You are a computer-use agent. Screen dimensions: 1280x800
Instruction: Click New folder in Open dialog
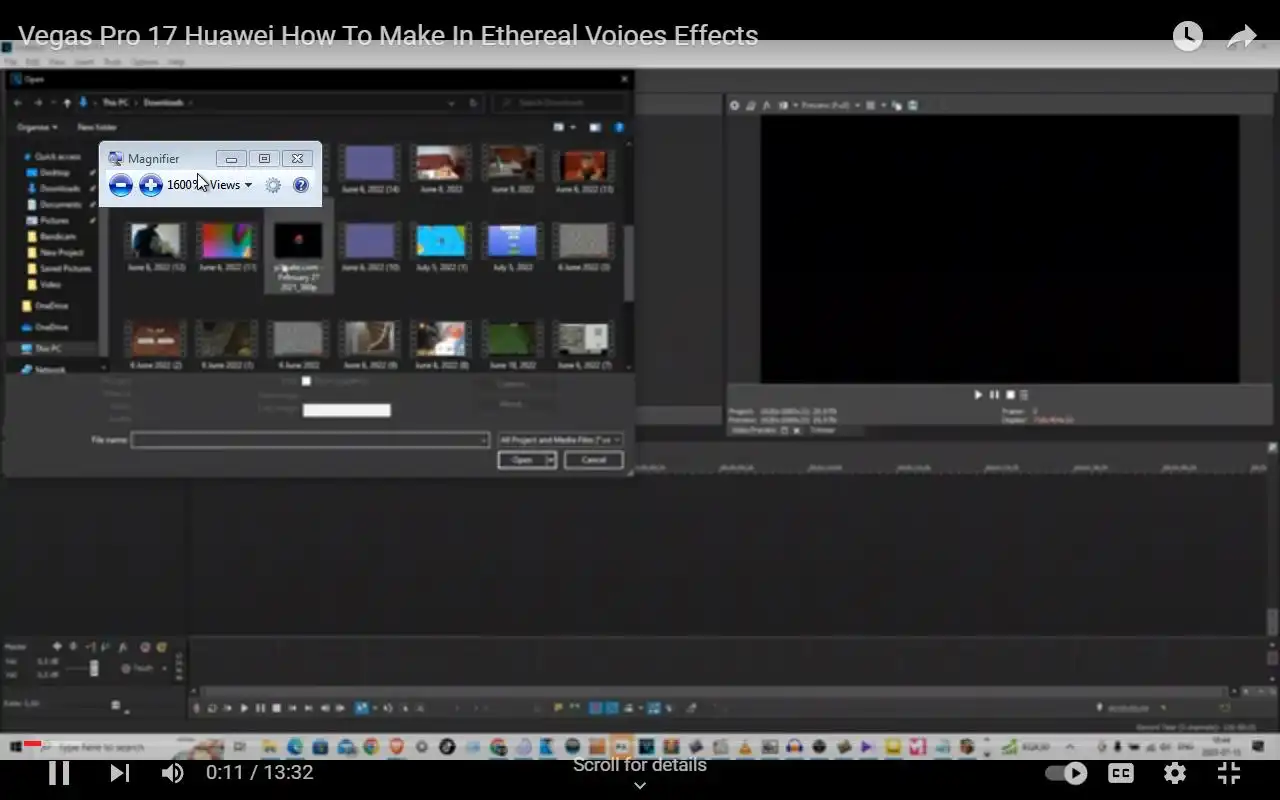click(97, 128)
